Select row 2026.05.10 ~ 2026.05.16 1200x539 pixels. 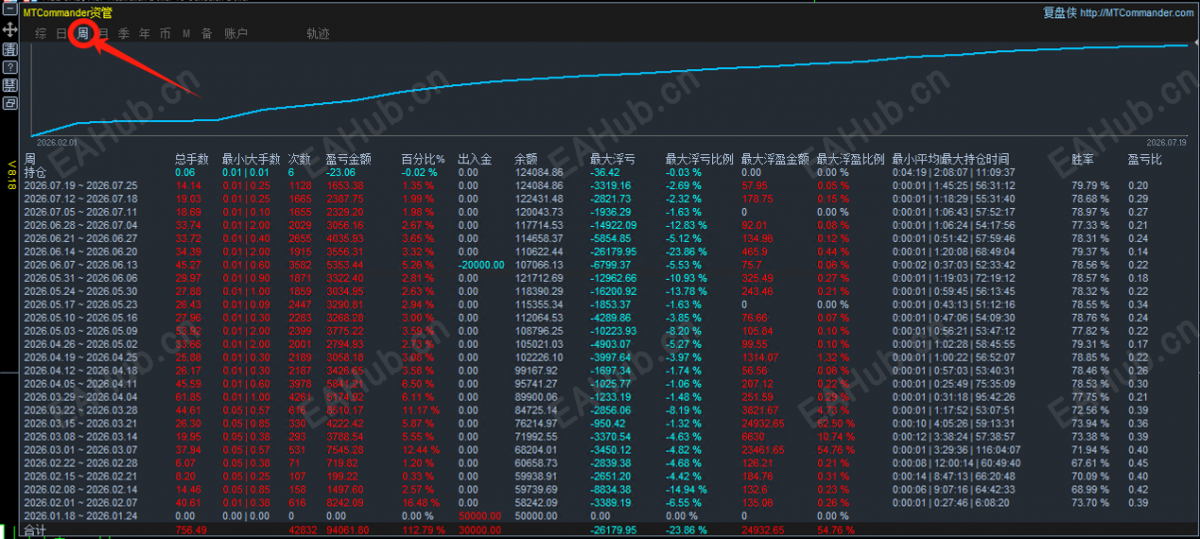tap(81, 318)
